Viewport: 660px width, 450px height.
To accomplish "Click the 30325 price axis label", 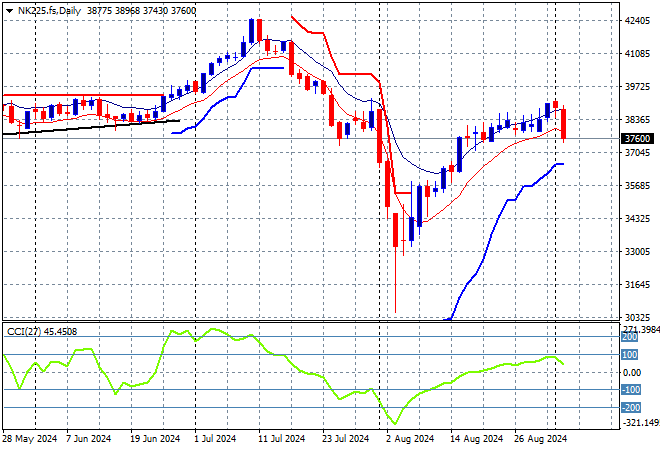I will pos(636,317).
